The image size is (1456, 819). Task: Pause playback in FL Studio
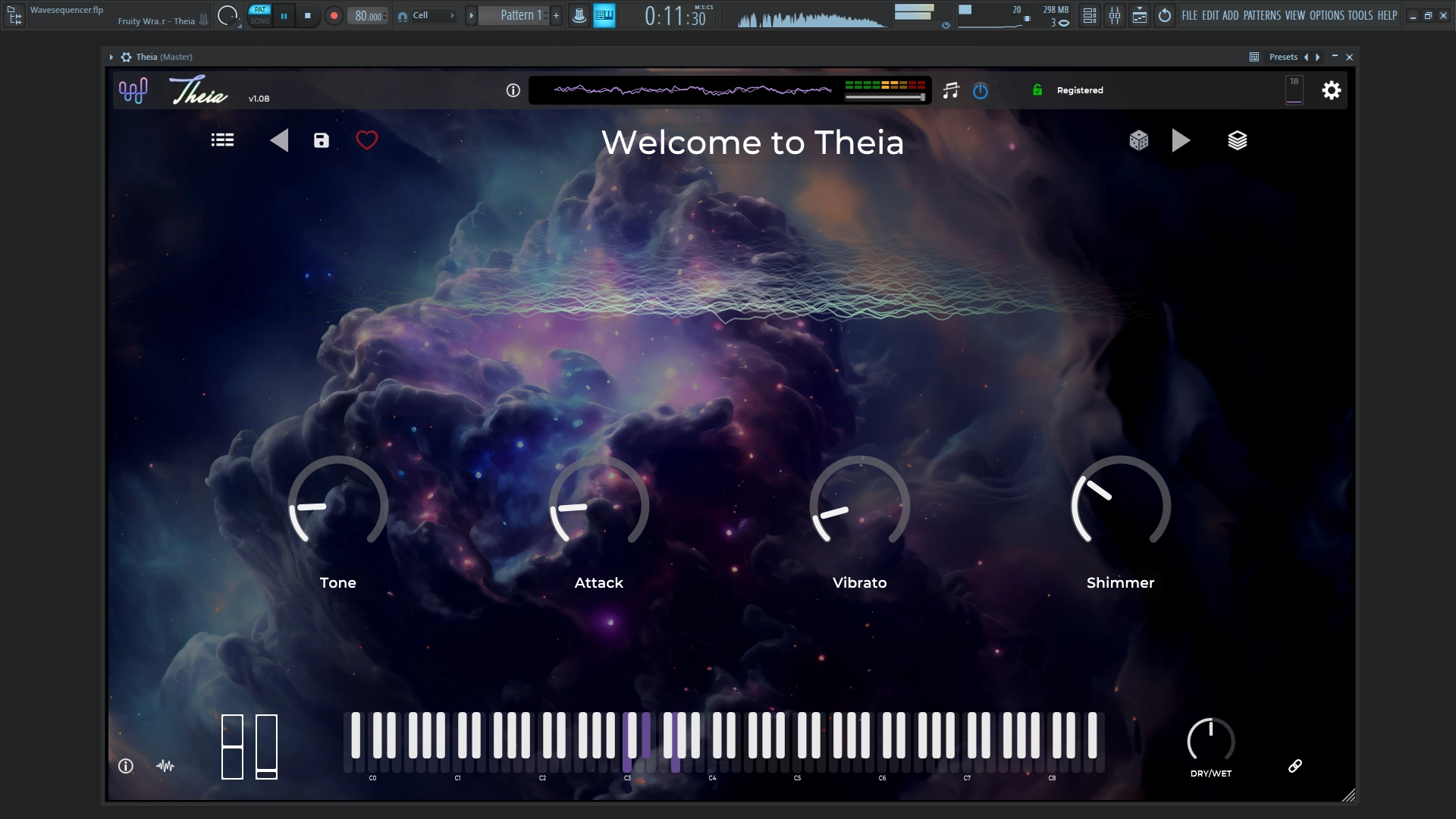coord(284,15)
